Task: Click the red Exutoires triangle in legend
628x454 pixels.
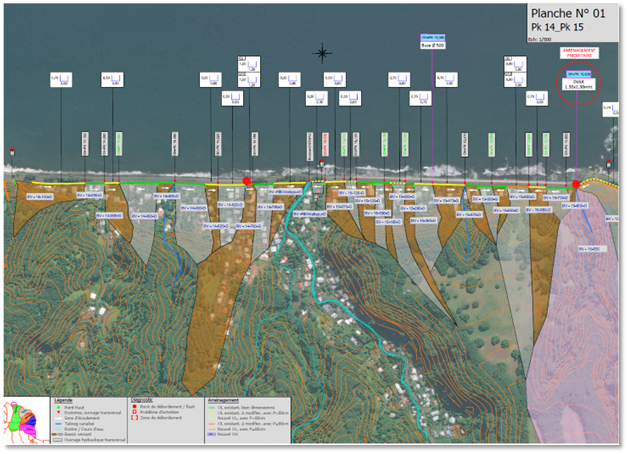Action: (x=58, y=412)
